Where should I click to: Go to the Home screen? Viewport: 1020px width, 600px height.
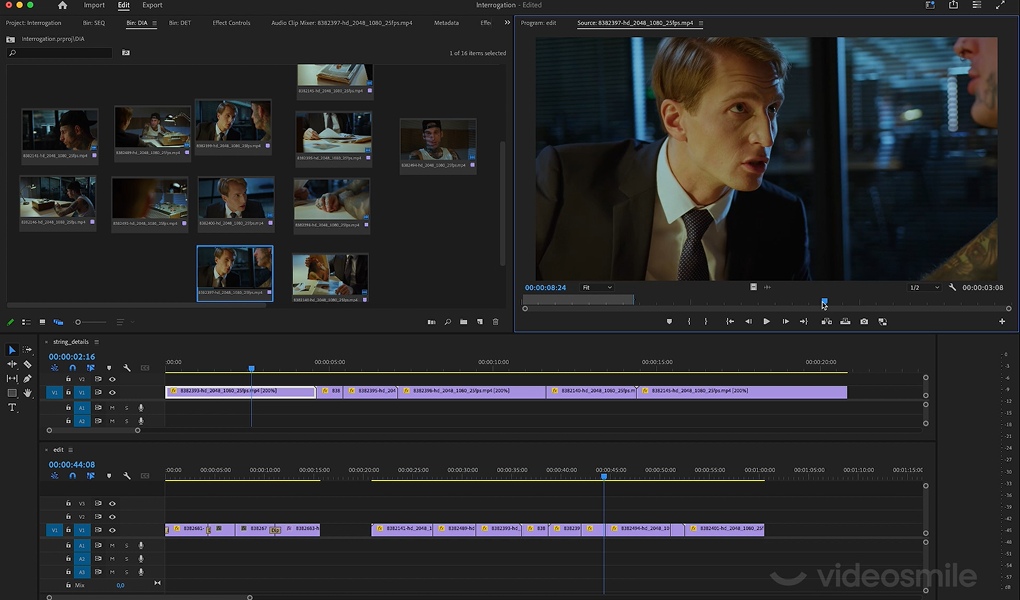click(62, 5)
